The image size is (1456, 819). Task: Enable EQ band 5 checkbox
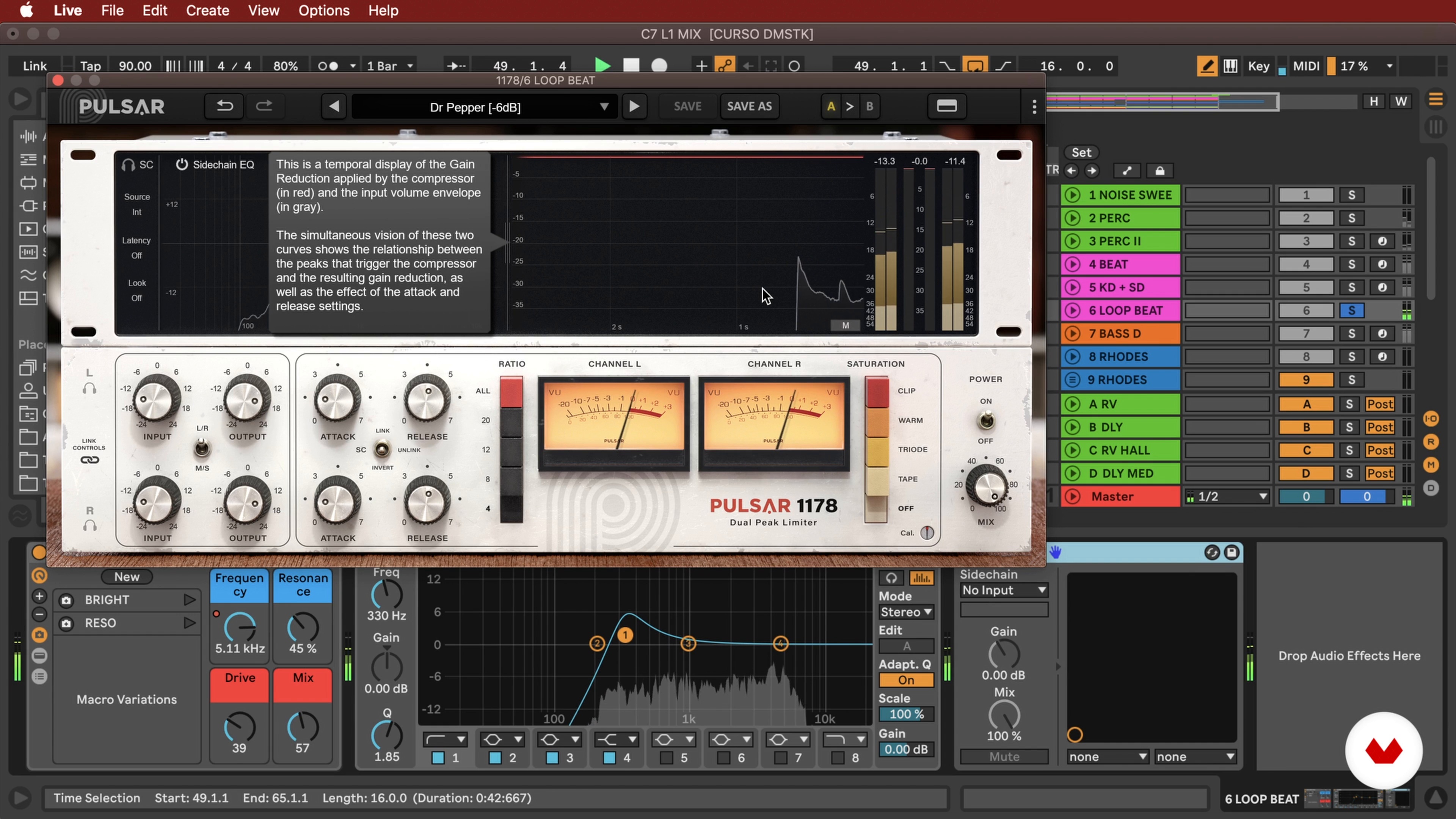tap(667, 758)
